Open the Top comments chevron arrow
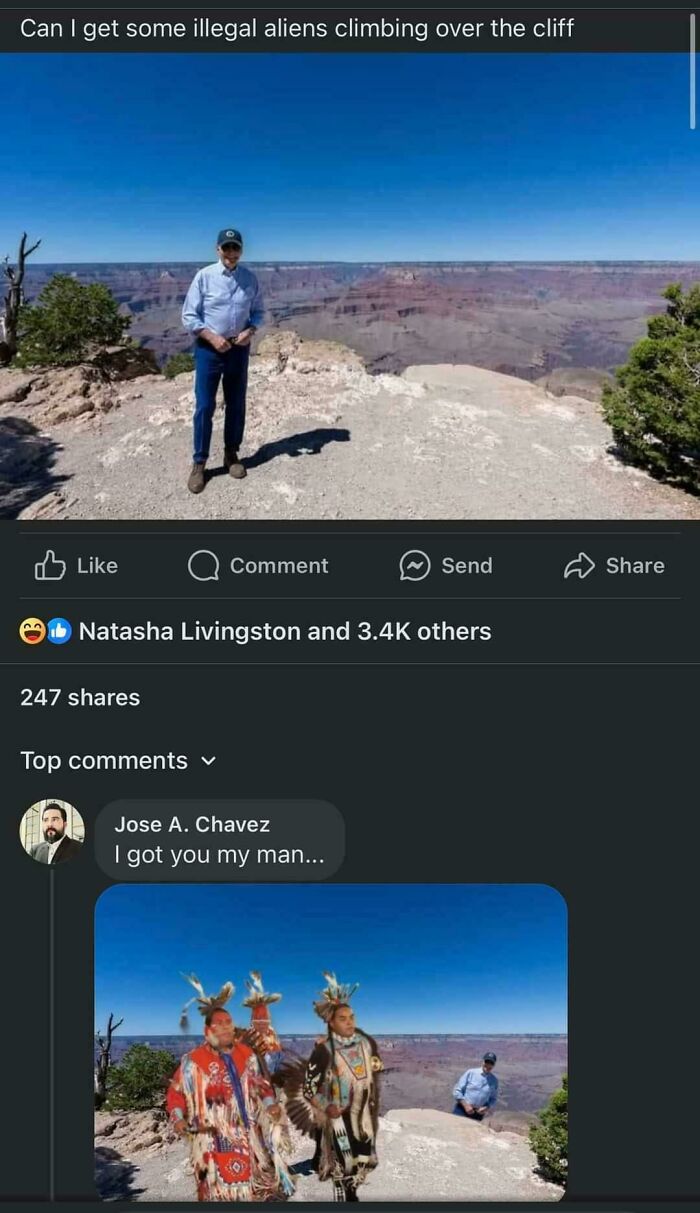This screenshot has width=700, height=1213. (208, 760)
